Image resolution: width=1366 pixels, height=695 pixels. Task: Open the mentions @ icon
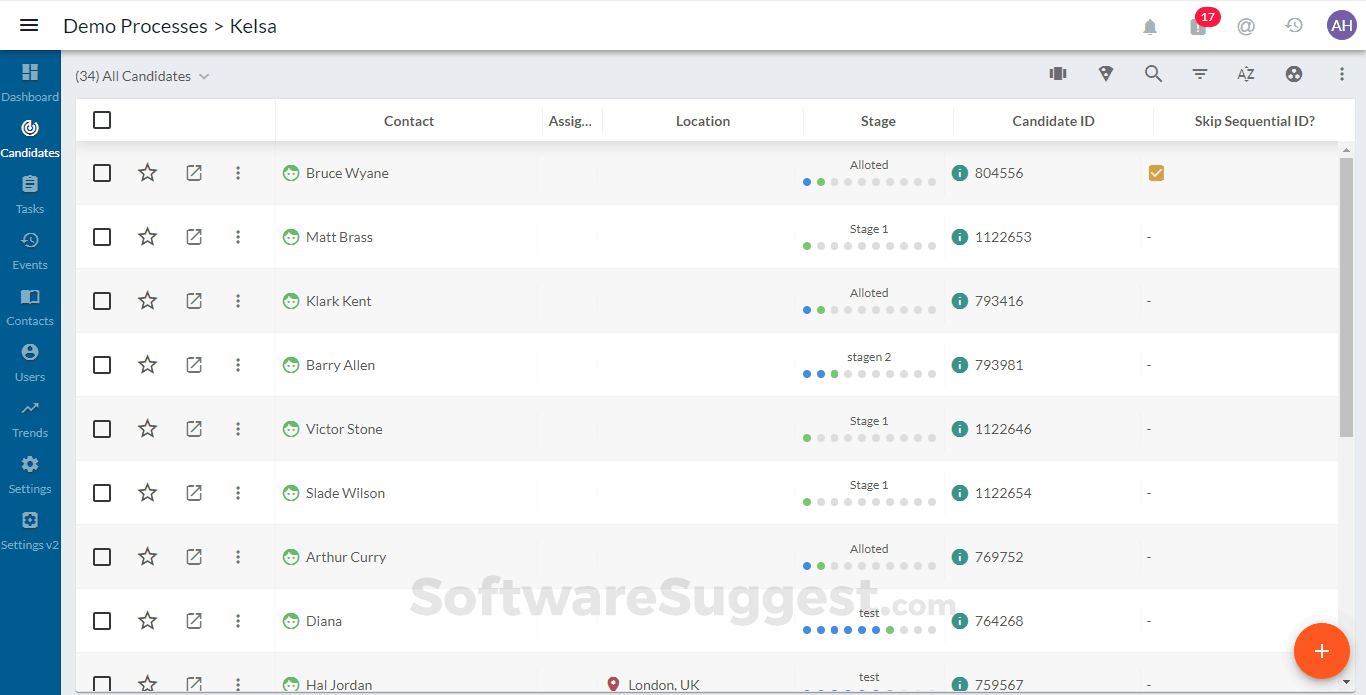[x=1246, y=27]
